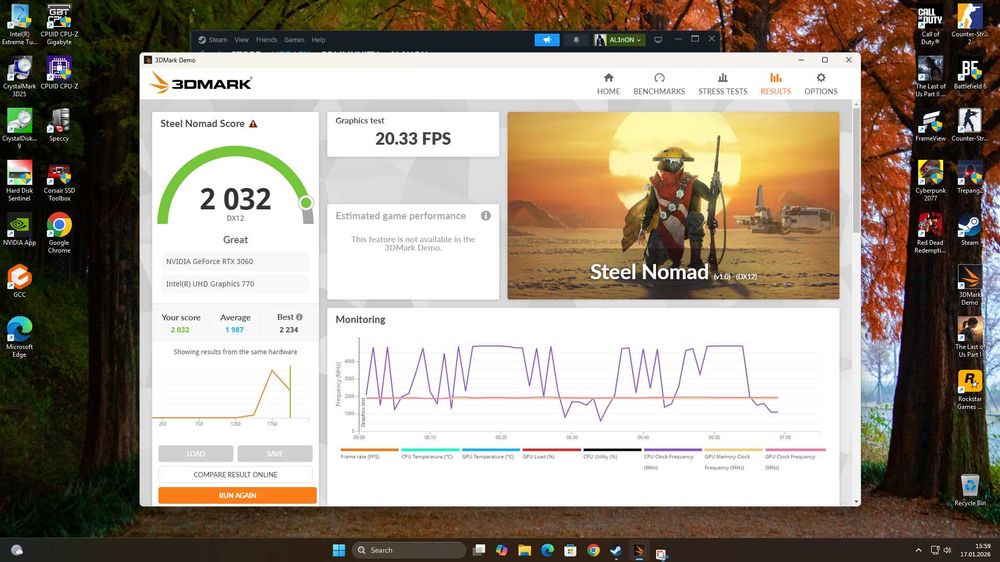
Task: Select the RESULTS tab
Action: tap(776, 84)
